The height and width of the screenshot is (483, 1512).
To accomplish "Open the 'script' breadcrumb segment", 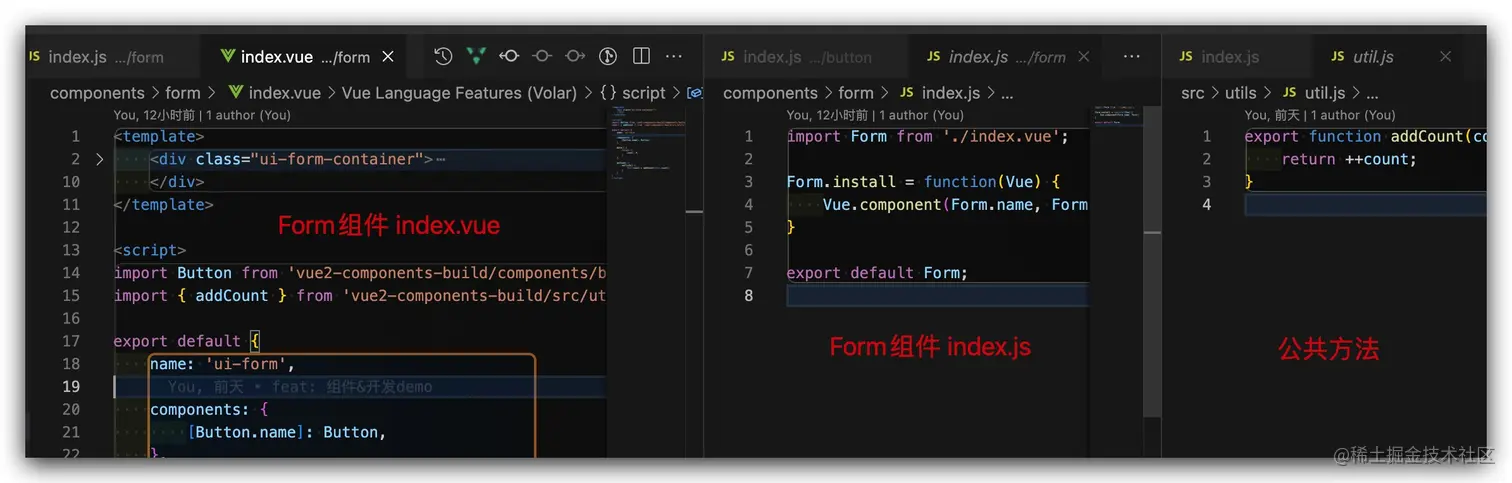I will point(643,93).
